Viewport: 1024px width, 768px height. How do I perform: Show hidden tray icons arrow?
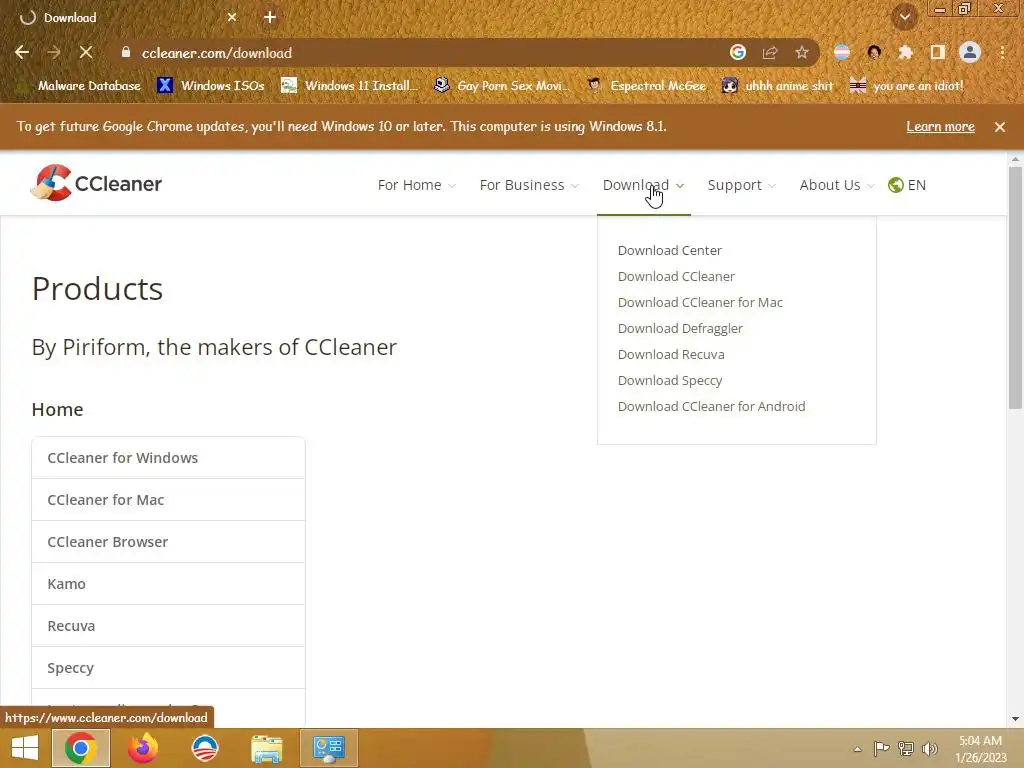857,749
